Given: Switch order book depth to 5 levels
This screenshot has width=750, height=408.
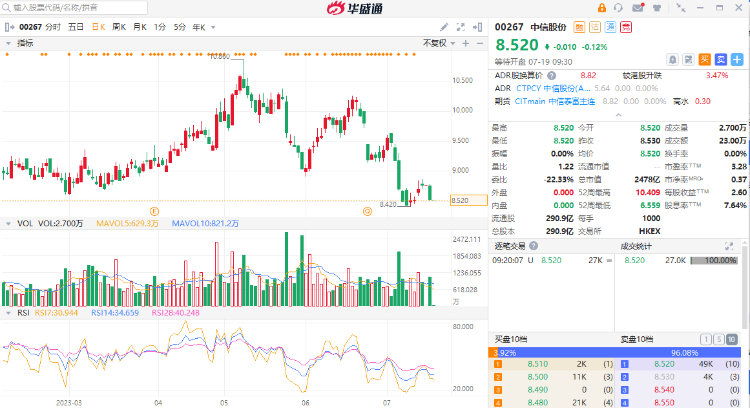Looking at the screenshot, I should [719, 339].
